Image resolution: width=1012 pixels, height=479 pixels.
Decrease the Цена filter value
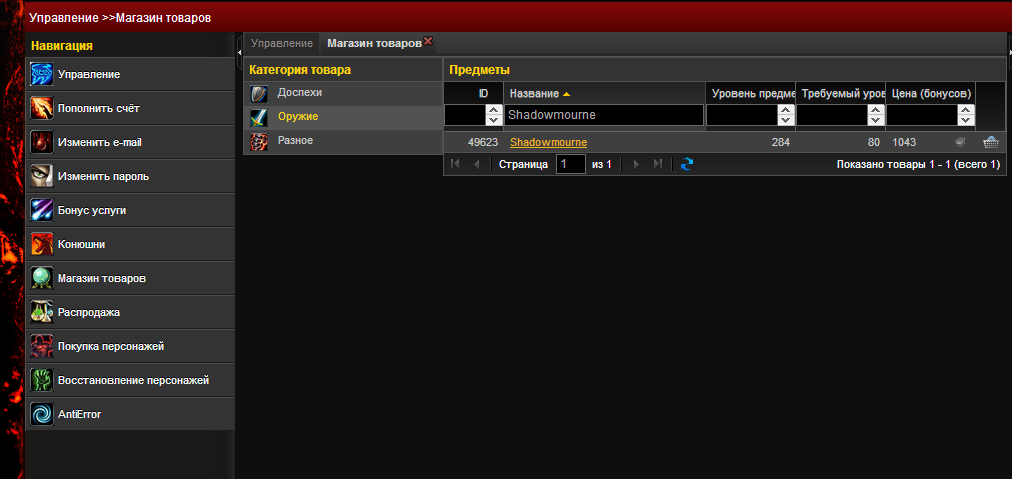(966, 121)
